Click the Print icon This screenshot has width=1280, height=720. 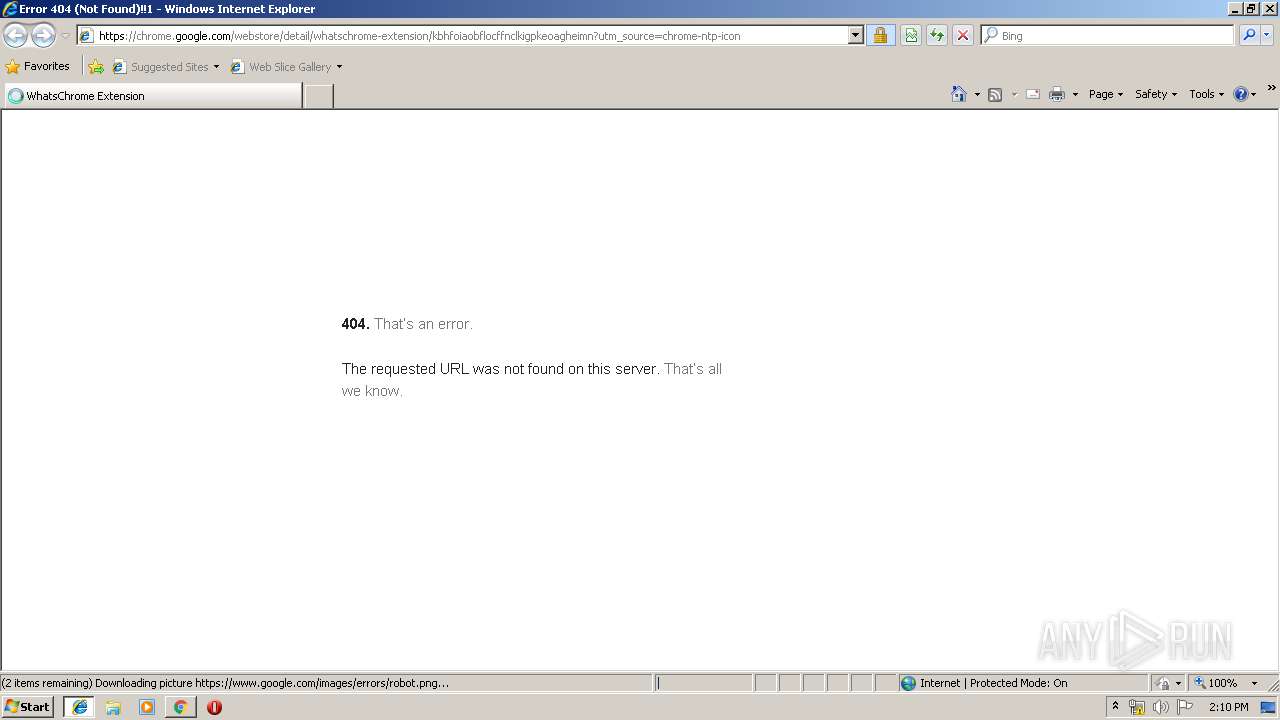point(1057,94)
